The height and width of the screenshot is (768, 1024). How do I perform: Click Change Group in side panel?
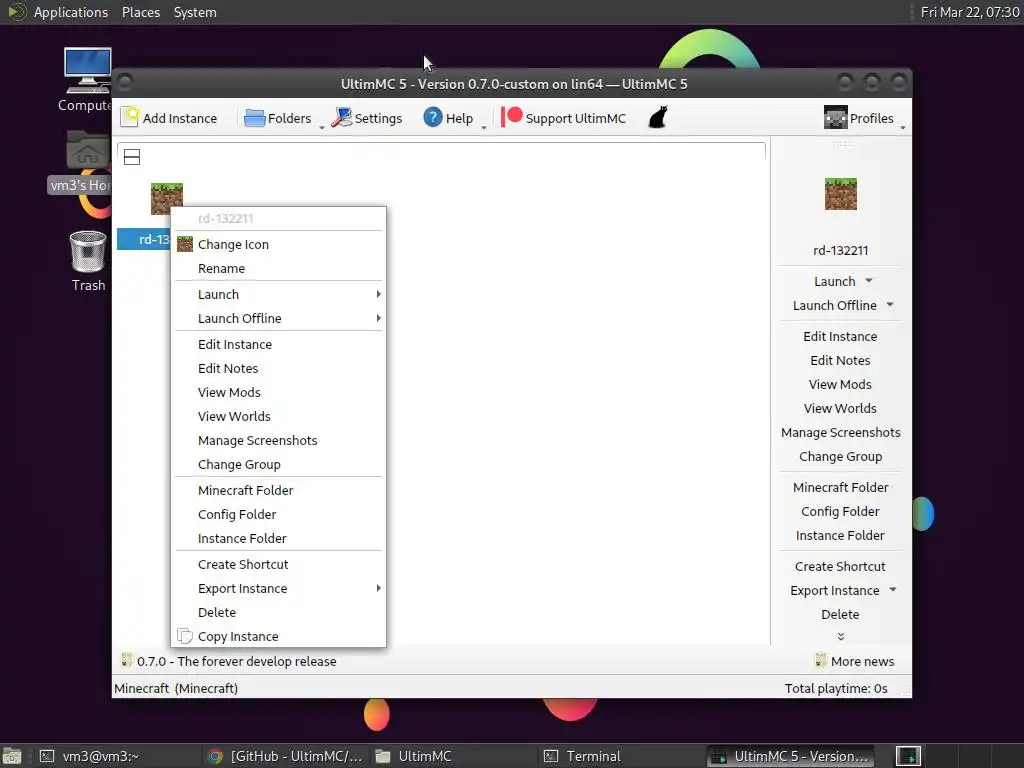pos(840,457)
